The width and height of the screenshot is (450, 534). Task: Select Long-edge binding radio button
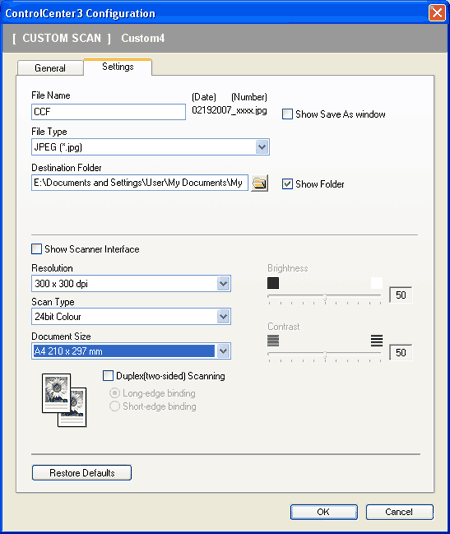114,393
